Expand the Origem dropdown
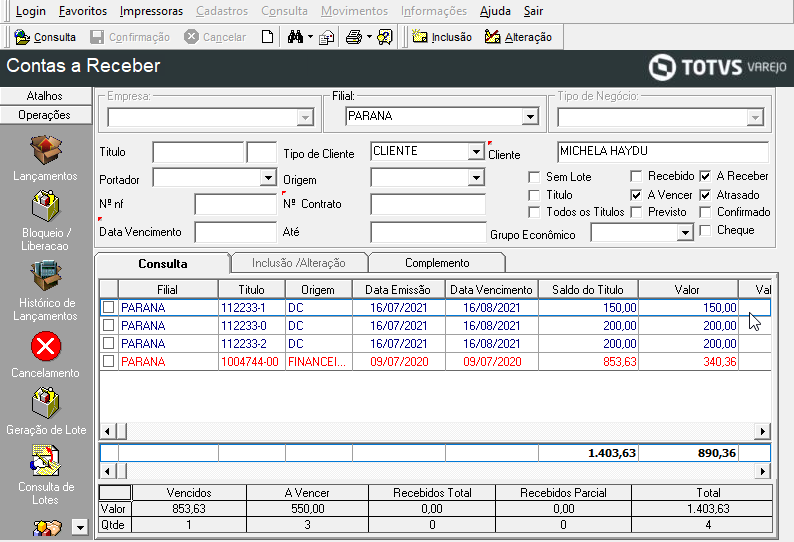The image size is (794, 542). [475, 177]
